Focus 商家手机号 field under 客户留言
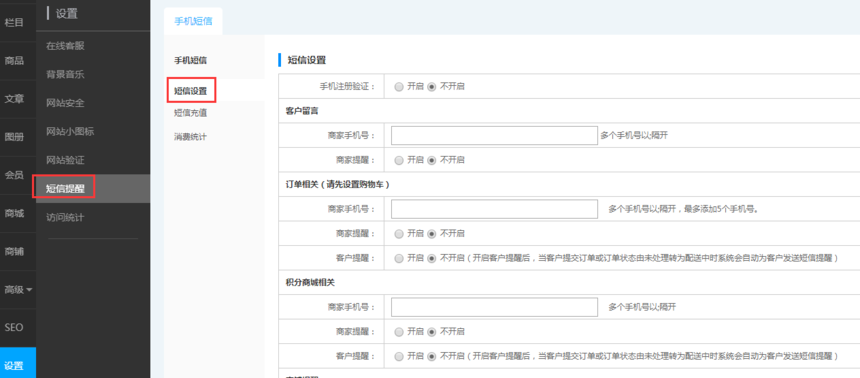Screen dimensions: 860x378 click(x=494, y=136)
